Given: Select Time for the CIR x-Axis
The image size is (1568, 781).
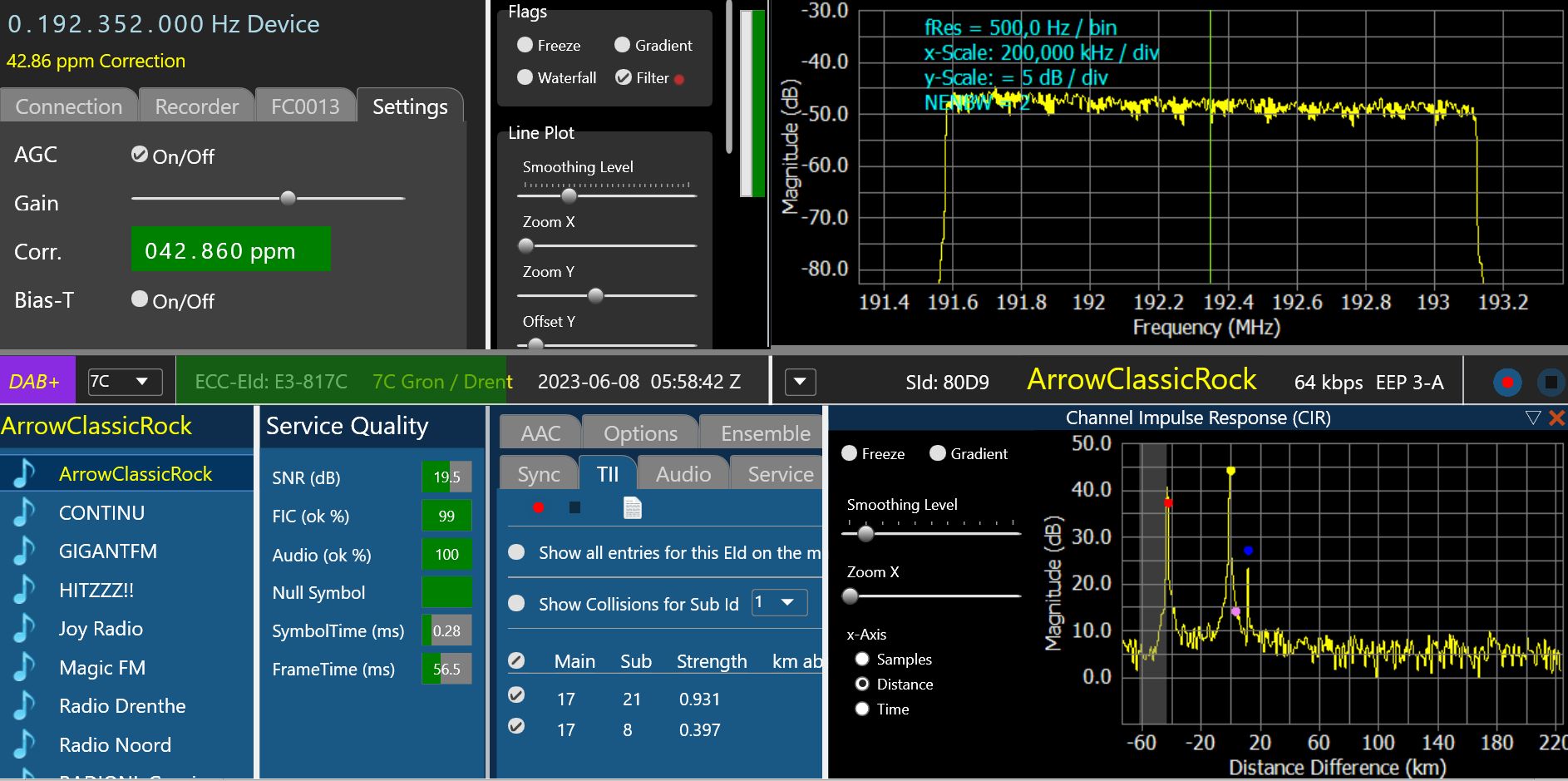Looking at the screenshot, I should pyautogui.click(x=862, y=709).
